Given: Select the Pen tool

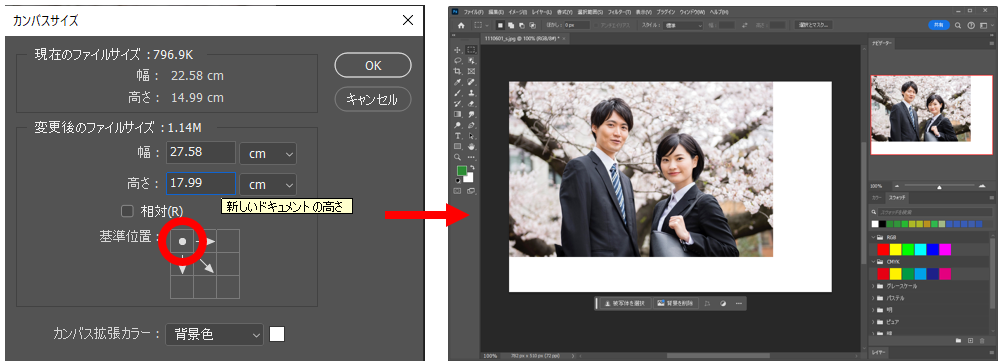Looking at the screenshot, I should coord(472,125).
